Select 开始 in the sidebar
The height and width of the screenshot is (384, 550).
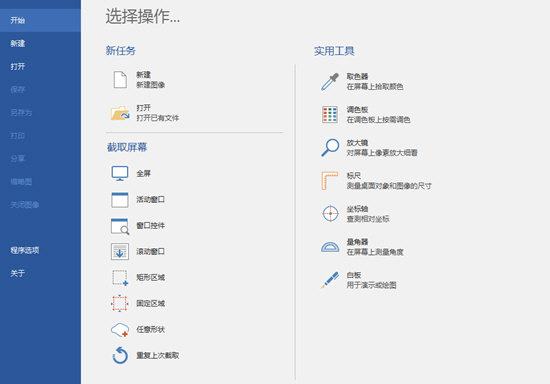(40, 20)
